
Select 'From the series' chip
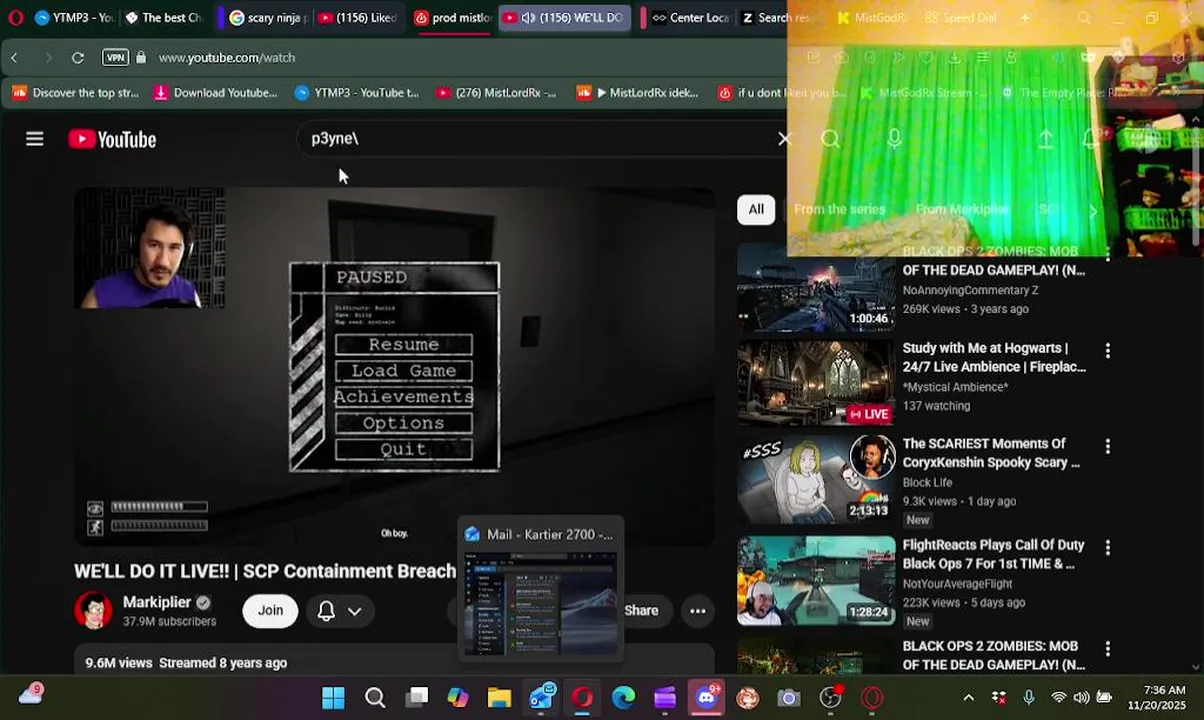pyautogui.click(x=839, y=209)
